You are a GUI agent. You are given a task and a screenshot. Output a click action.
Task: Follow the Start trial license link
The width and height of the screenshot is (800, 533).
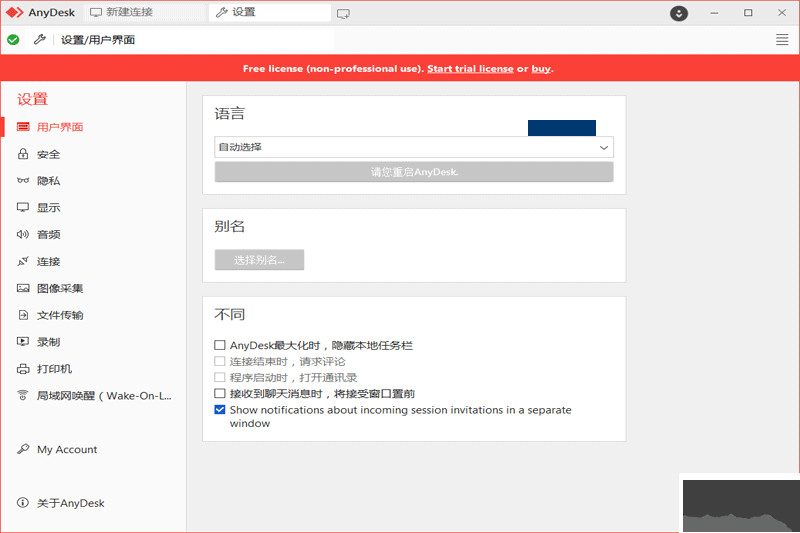pos(470,68)
